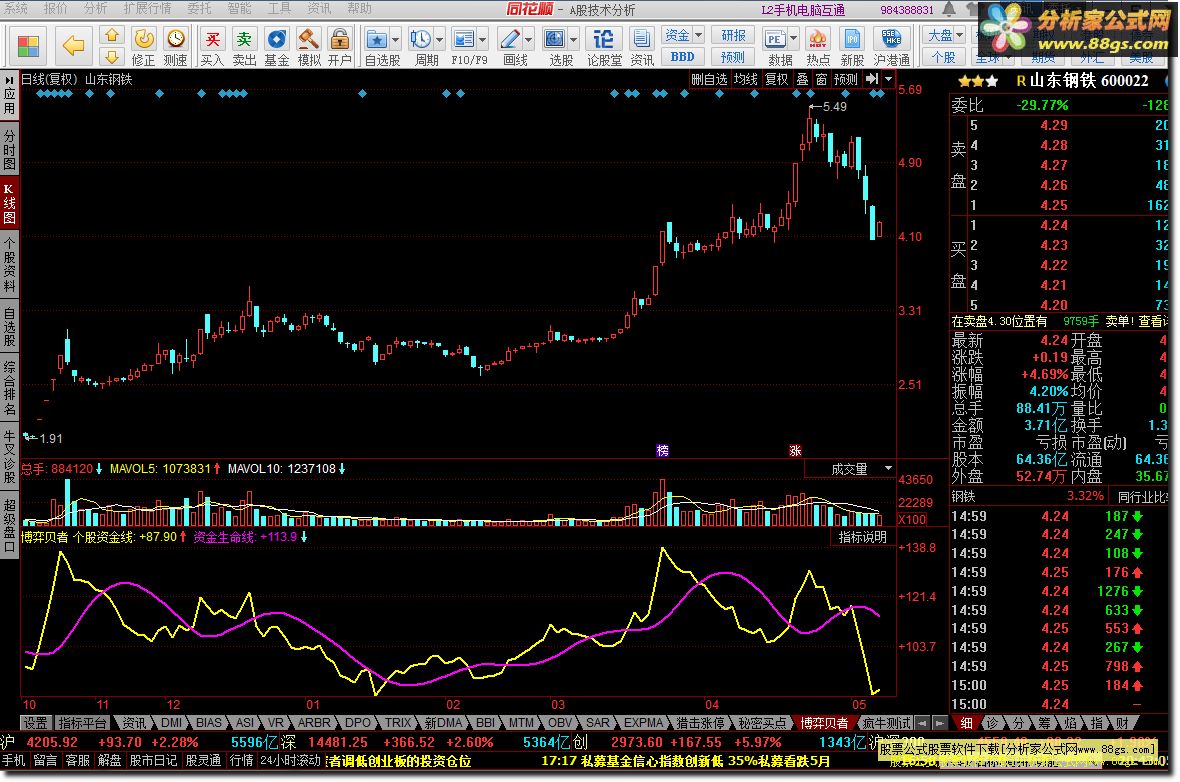Click the 买入 buy icon
1180x782 pixels.
212,47
